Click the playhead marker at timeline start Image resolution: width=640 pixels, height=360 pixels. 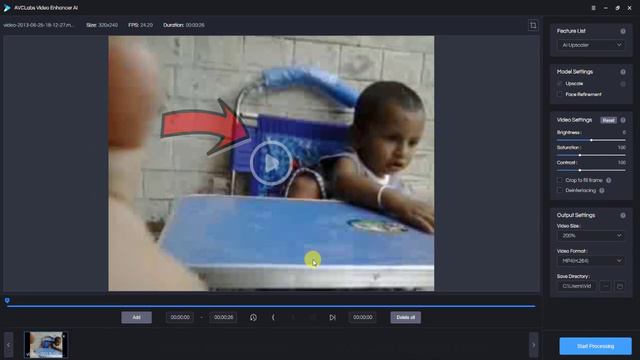pos(7,300)
